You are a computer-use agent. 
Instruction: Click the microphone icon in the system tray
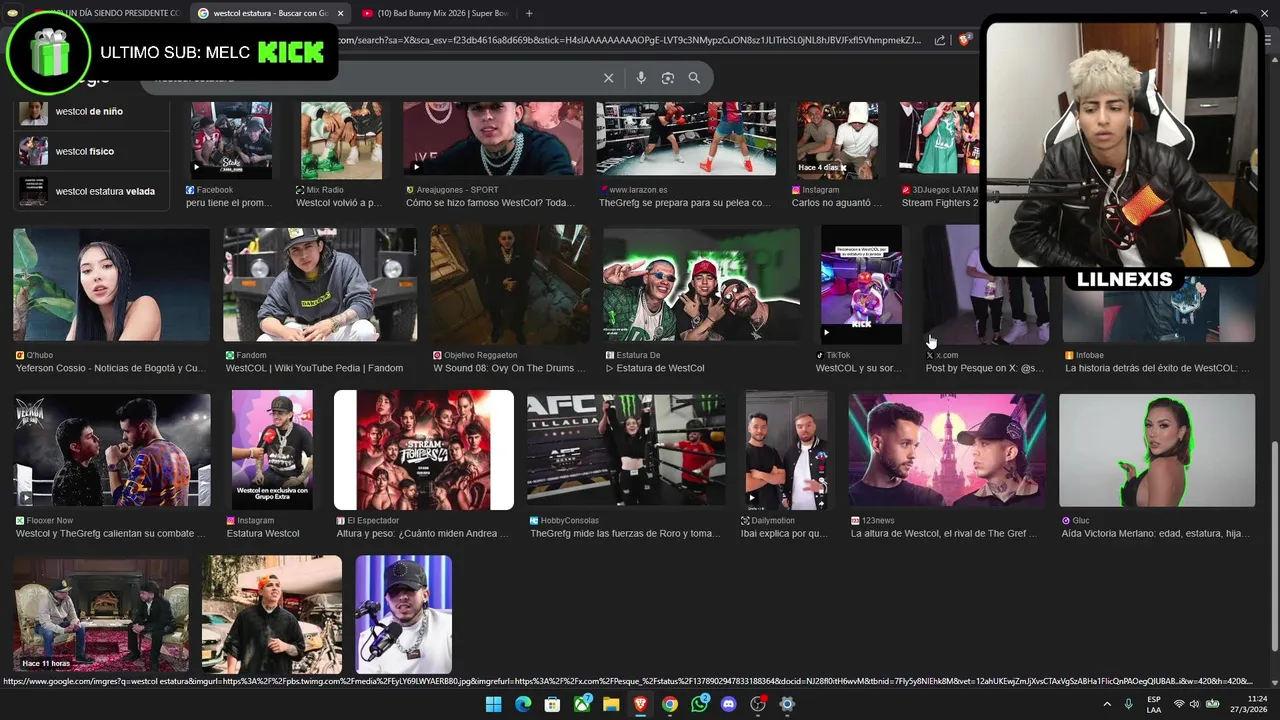click(x=1129, y=704)
